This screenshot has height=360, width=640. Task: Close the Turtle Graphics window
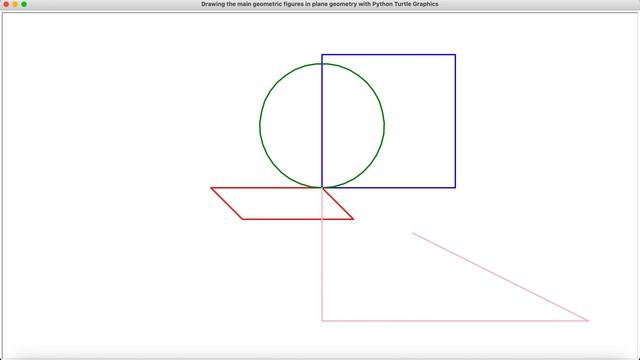6,4
